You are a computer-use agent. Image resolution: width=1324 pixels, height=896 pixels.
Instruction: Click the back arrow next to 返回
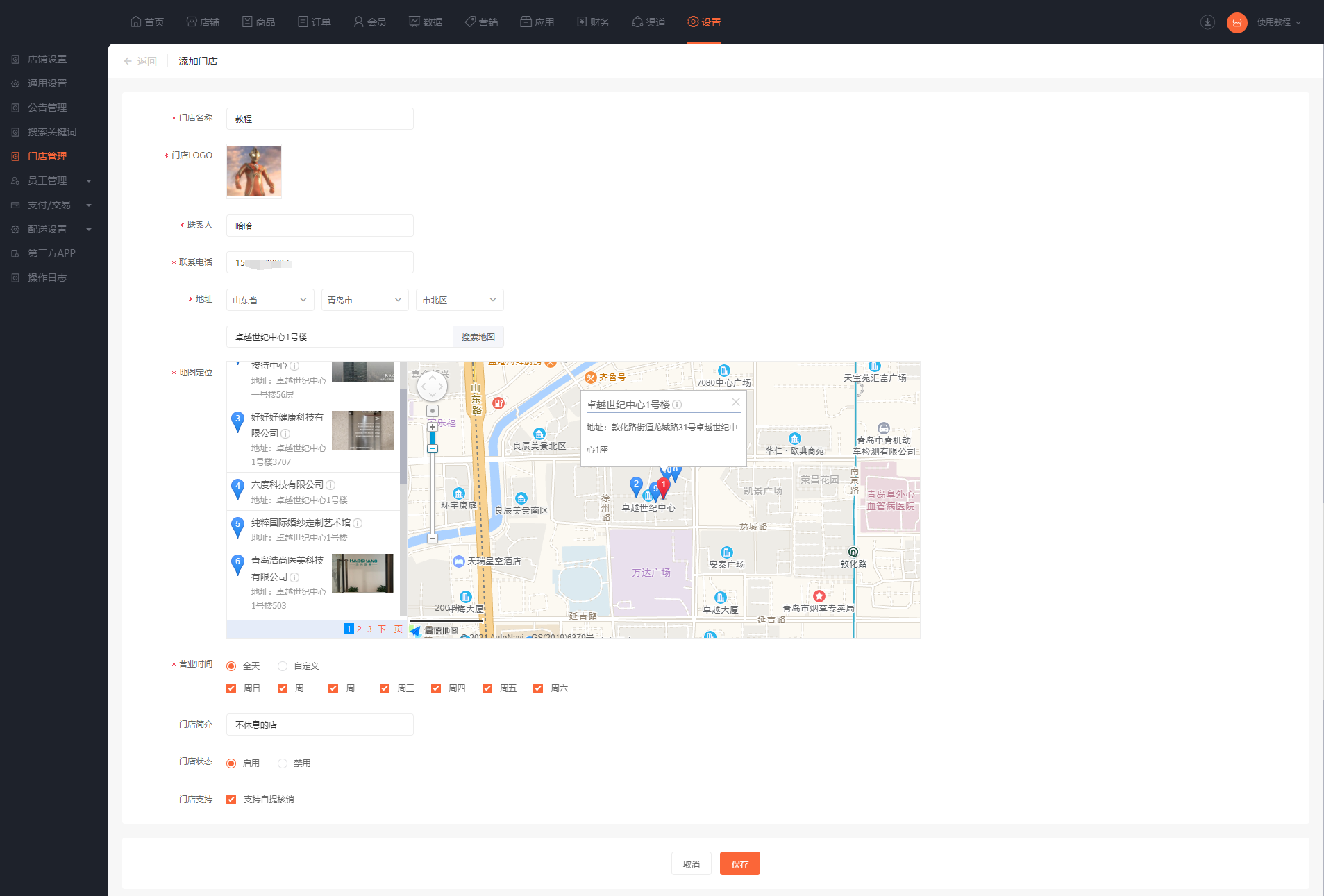tap(128, 61)
